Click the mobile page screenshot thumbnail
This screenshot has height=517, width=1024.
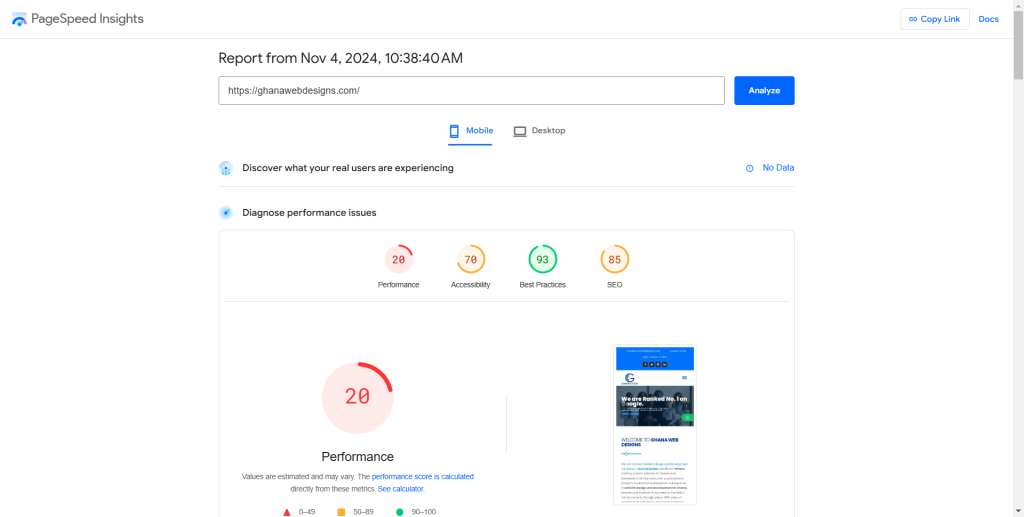pyautogui.click(x=655, y=425)
